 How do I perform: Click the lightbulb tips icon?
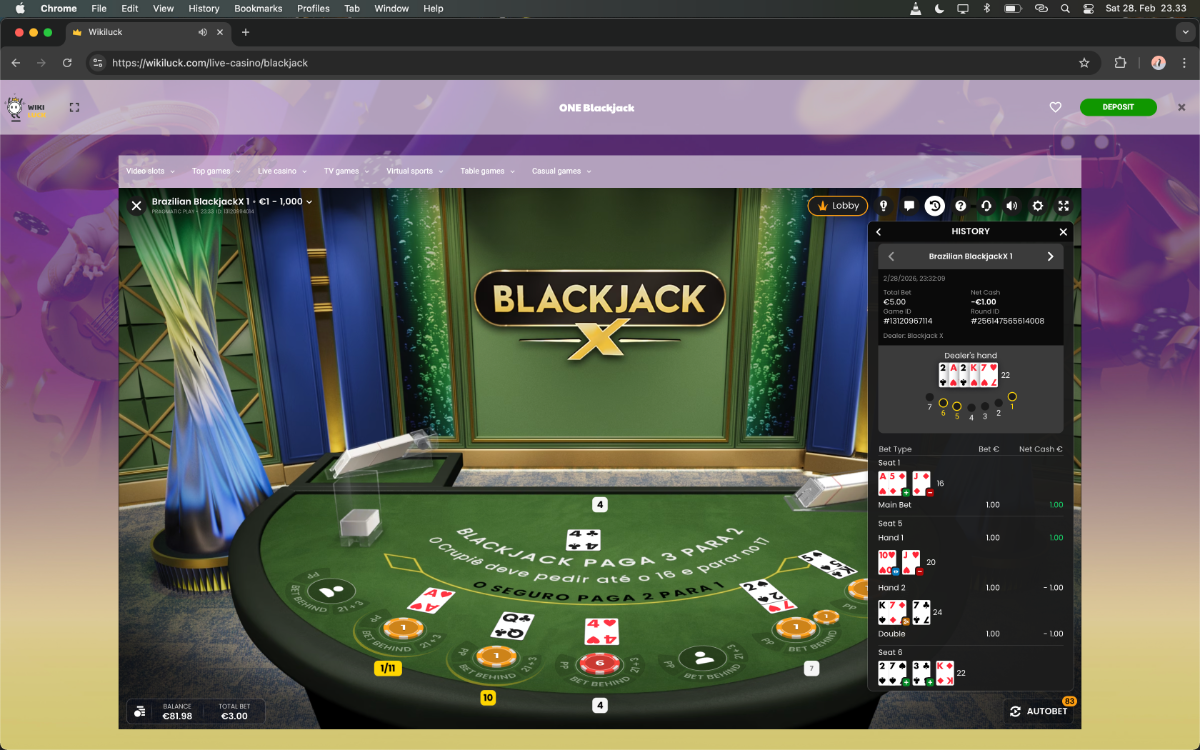coord(883,206)
